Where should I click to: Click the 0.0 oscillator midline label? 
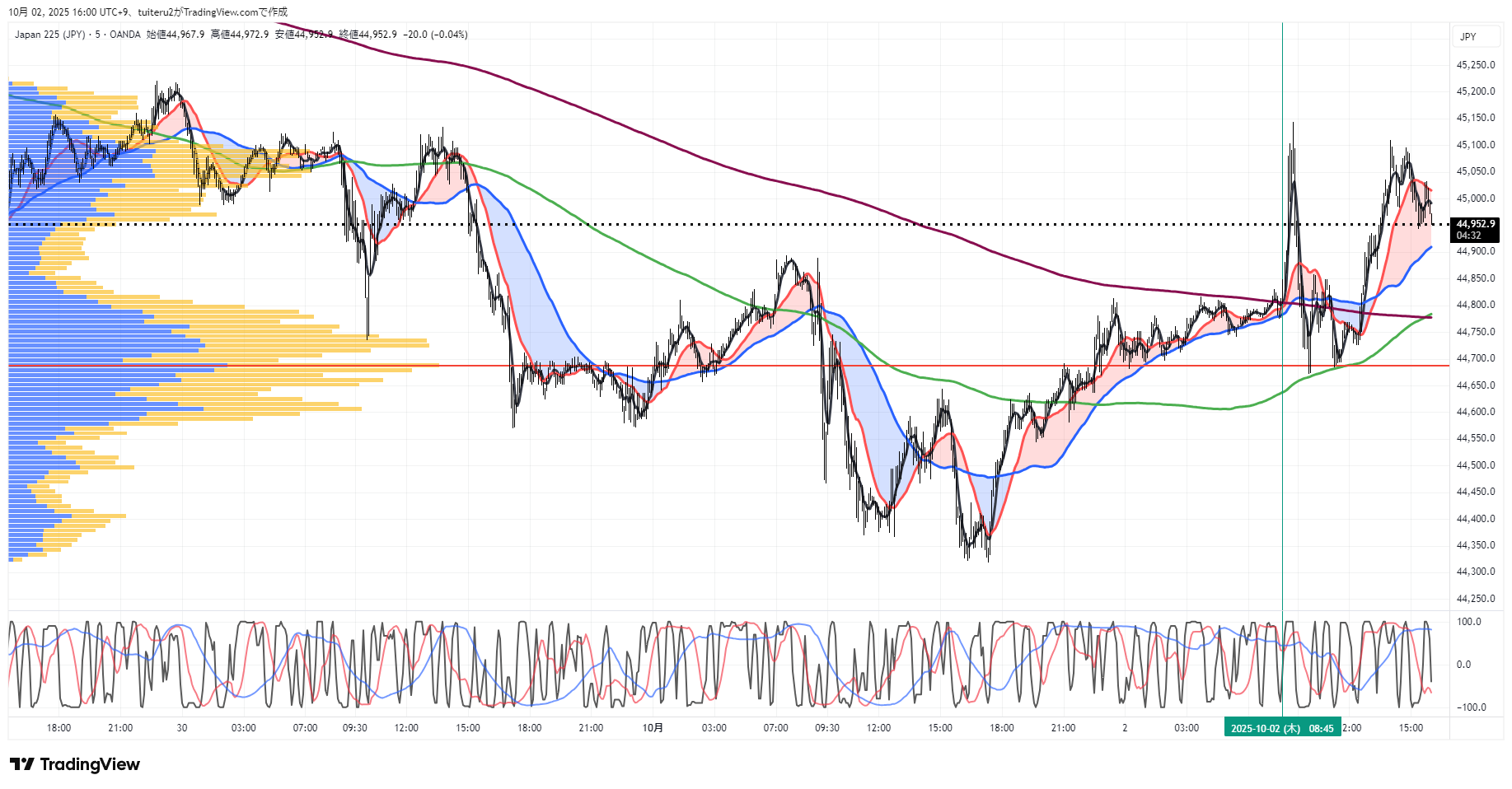click(1463, 665)
